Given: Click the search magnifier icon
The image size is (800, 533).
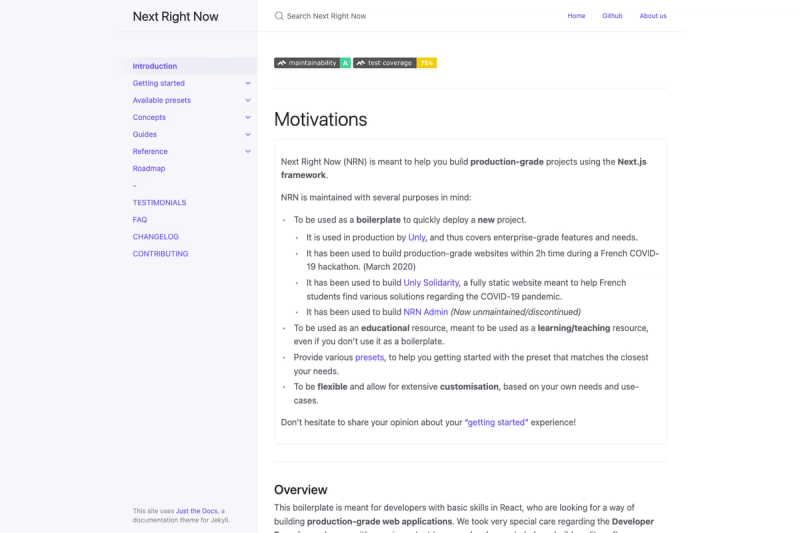Looking at the screenshot, I should (279, 16).
